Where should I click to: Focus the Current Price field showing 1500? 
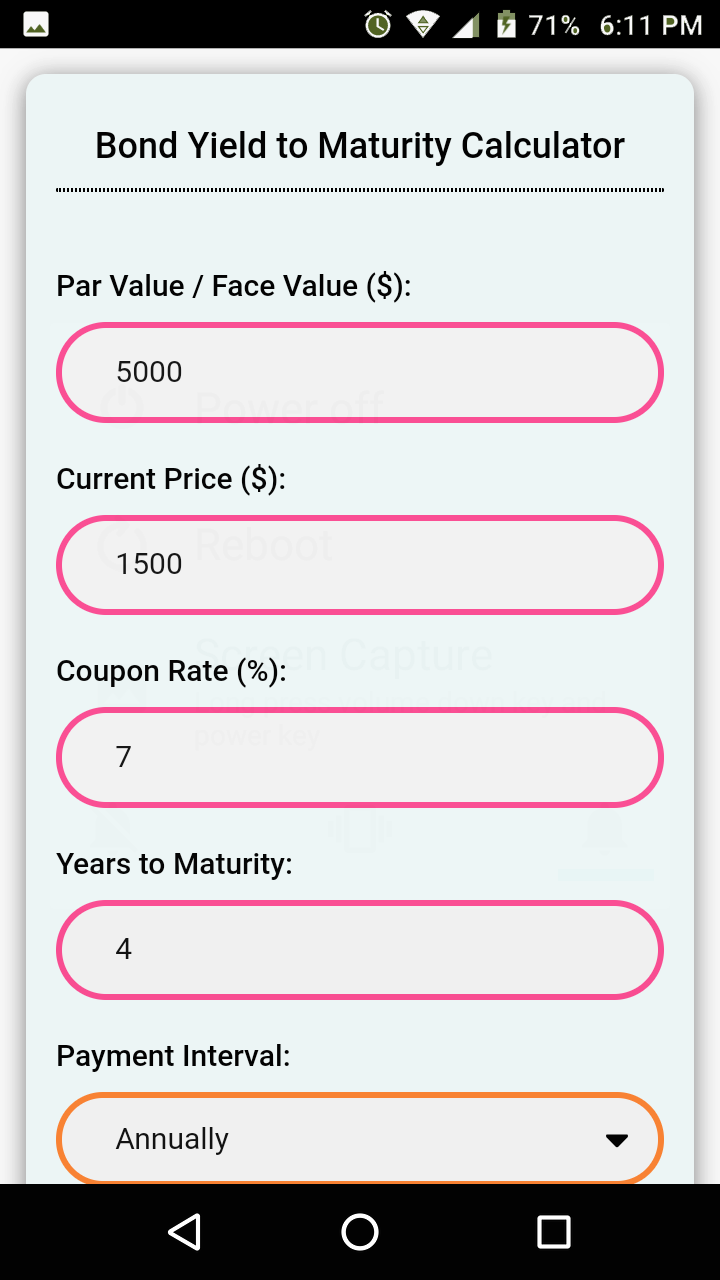pos(360,565)
